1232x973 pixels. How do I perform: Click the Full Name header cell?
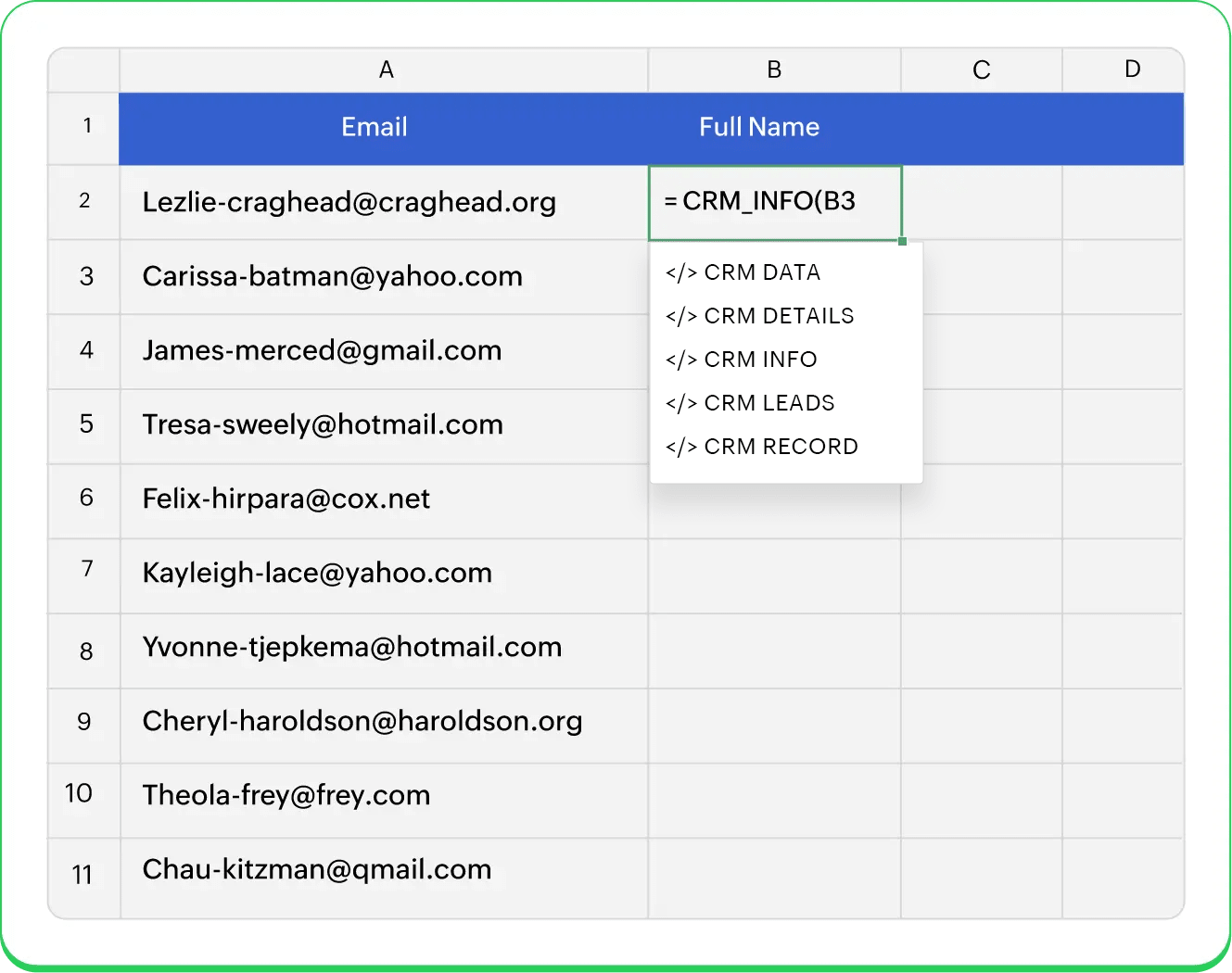759,127
